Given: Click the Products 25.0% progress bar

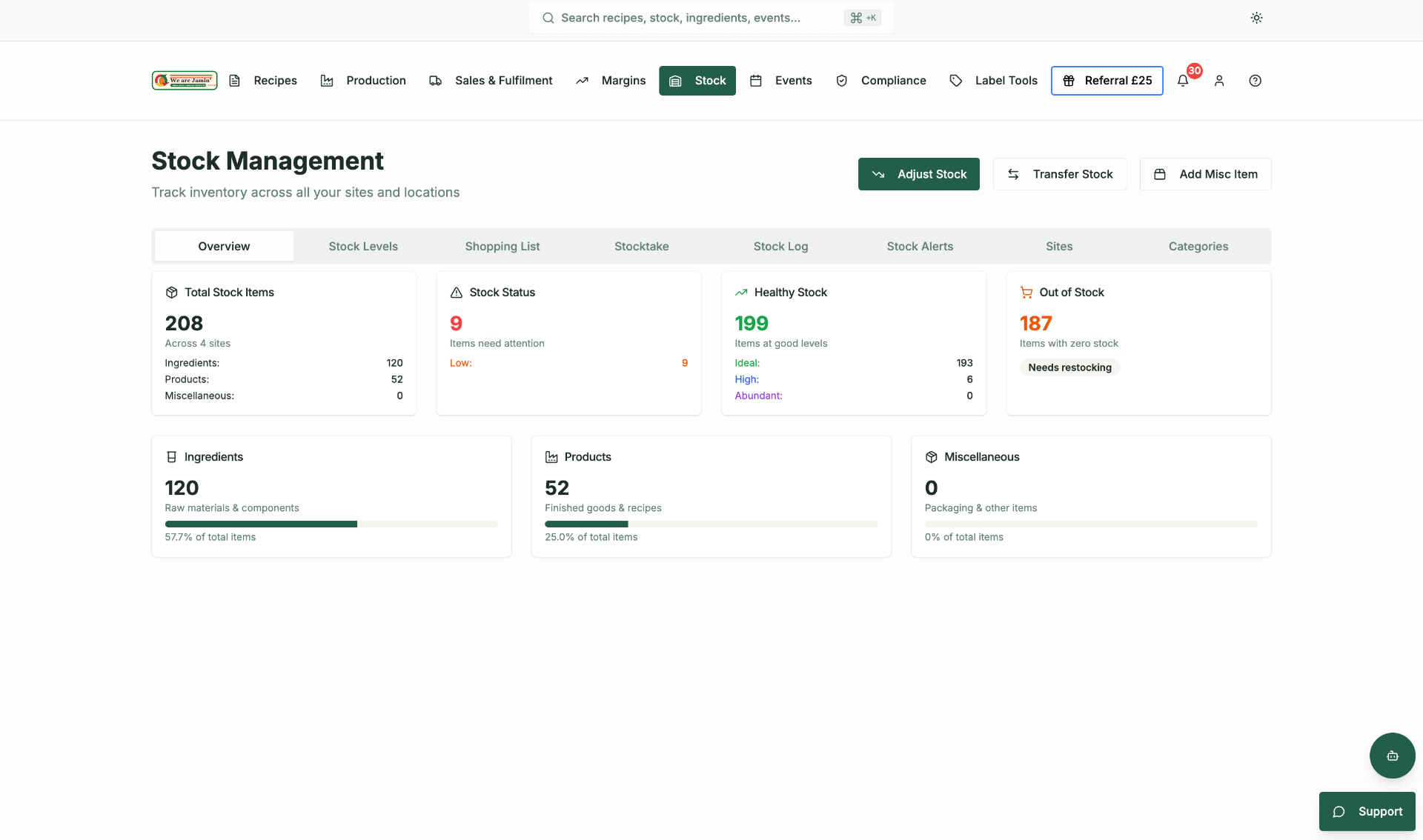Looking at the screenshot, I should click(x=711, y=524).
